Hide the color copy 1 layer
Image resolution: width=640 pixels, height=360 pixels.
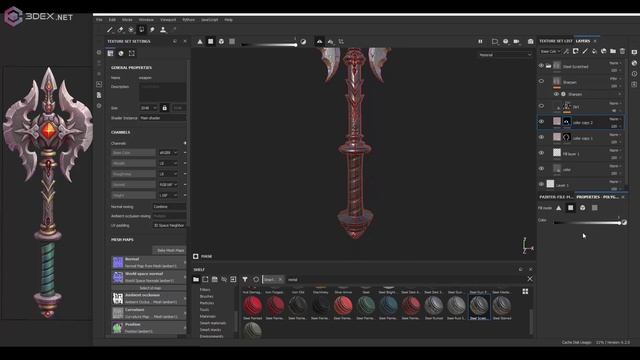click(x=541, y=138)
